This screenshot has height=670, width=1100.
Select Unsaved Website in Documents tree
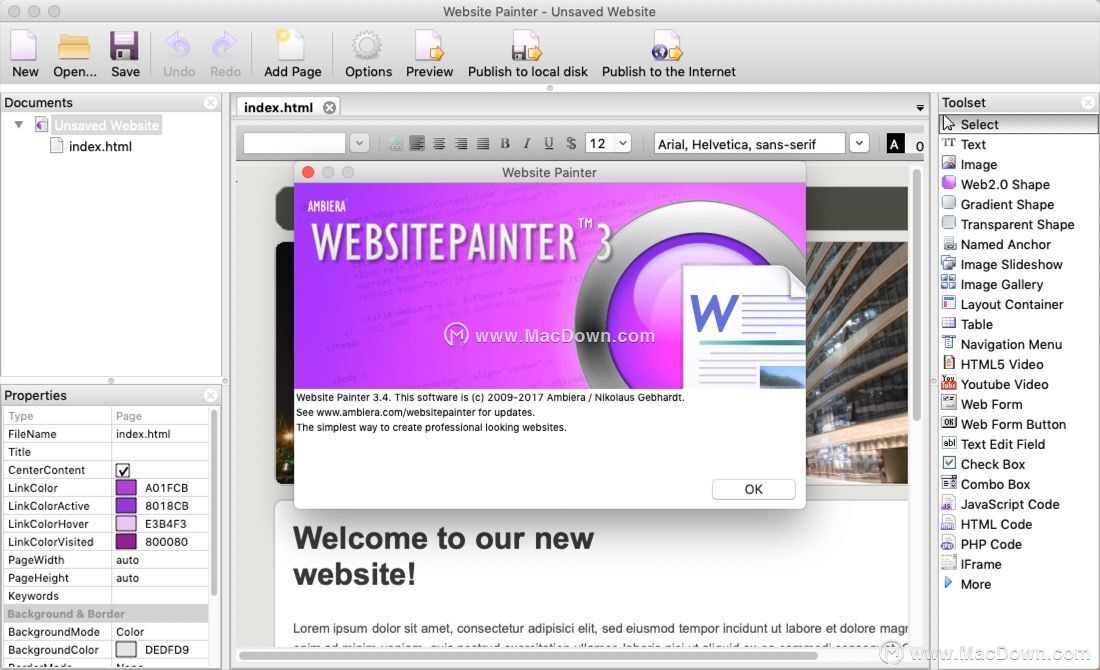[107, 125]
